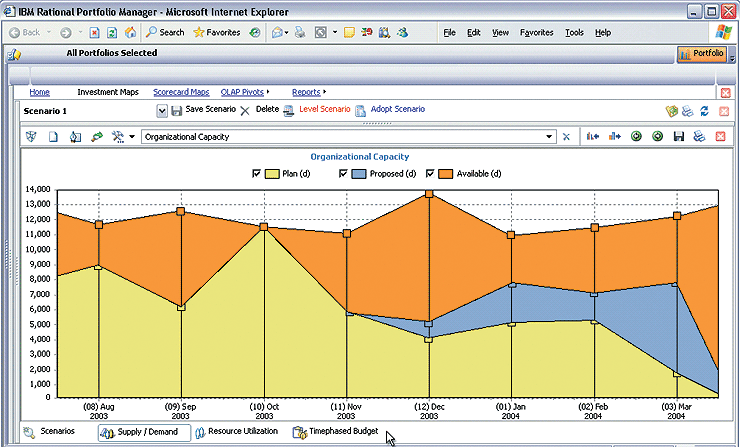This screenshot has height=447, width=740.
Task: Click Delete scenario
Action: coord(260,110)
